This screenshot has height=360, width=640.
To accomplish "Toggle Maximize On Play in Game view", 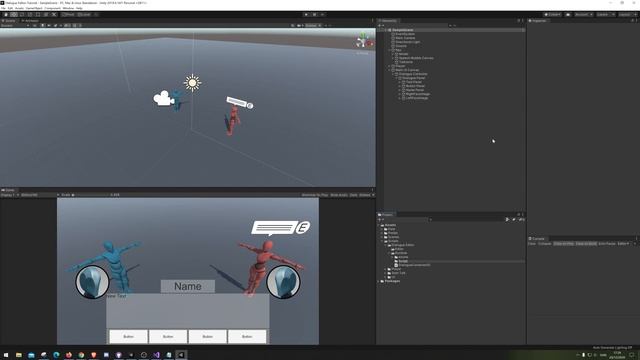I will click(x=315, y=195).
